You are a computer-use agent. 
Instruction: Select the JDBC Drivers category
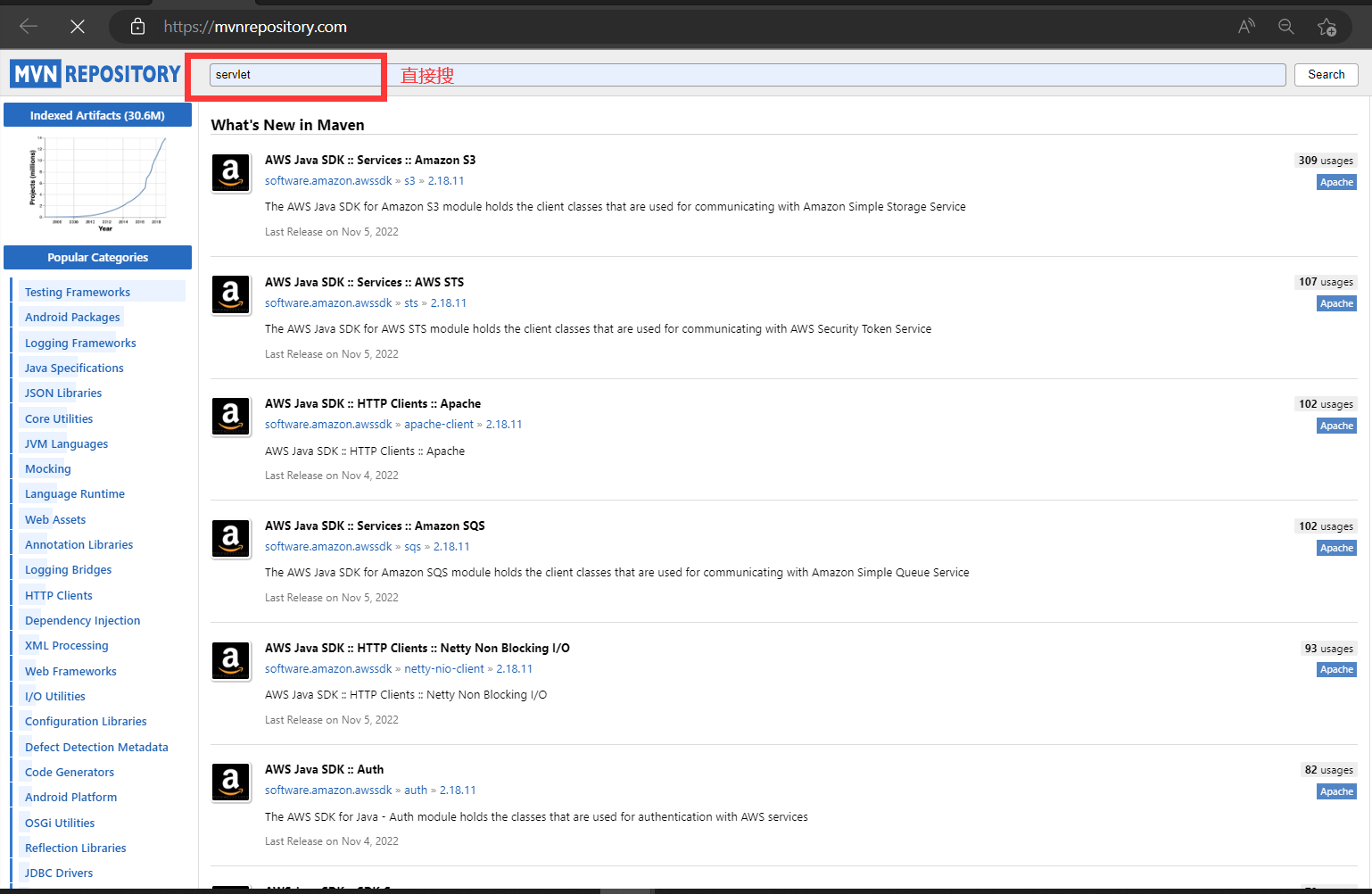click(x=59, y=873)
